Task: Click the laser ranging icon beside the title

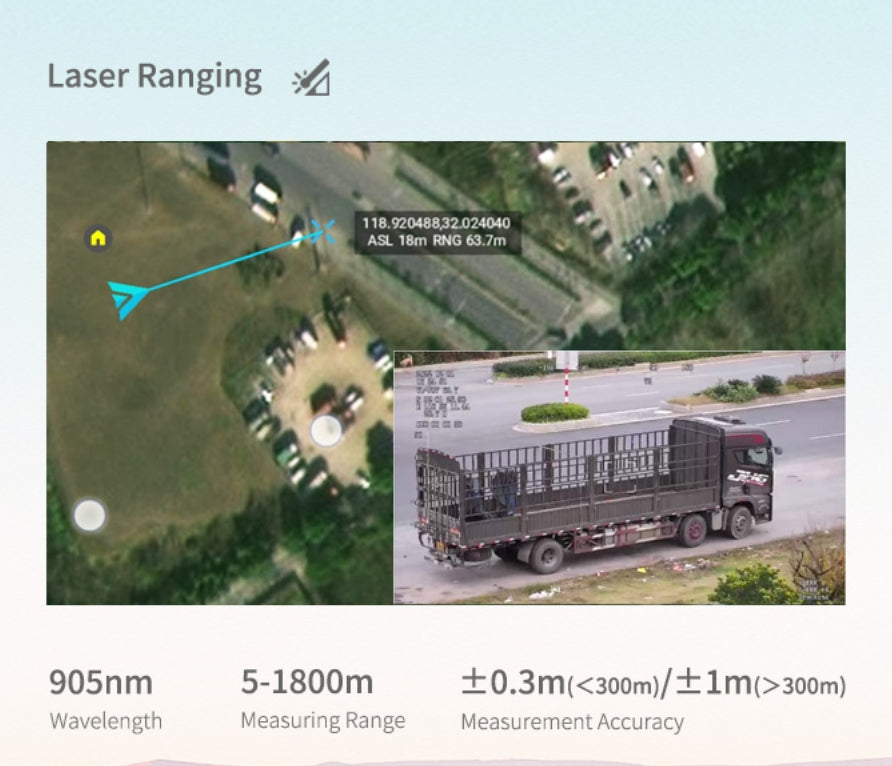Action: 311,77
